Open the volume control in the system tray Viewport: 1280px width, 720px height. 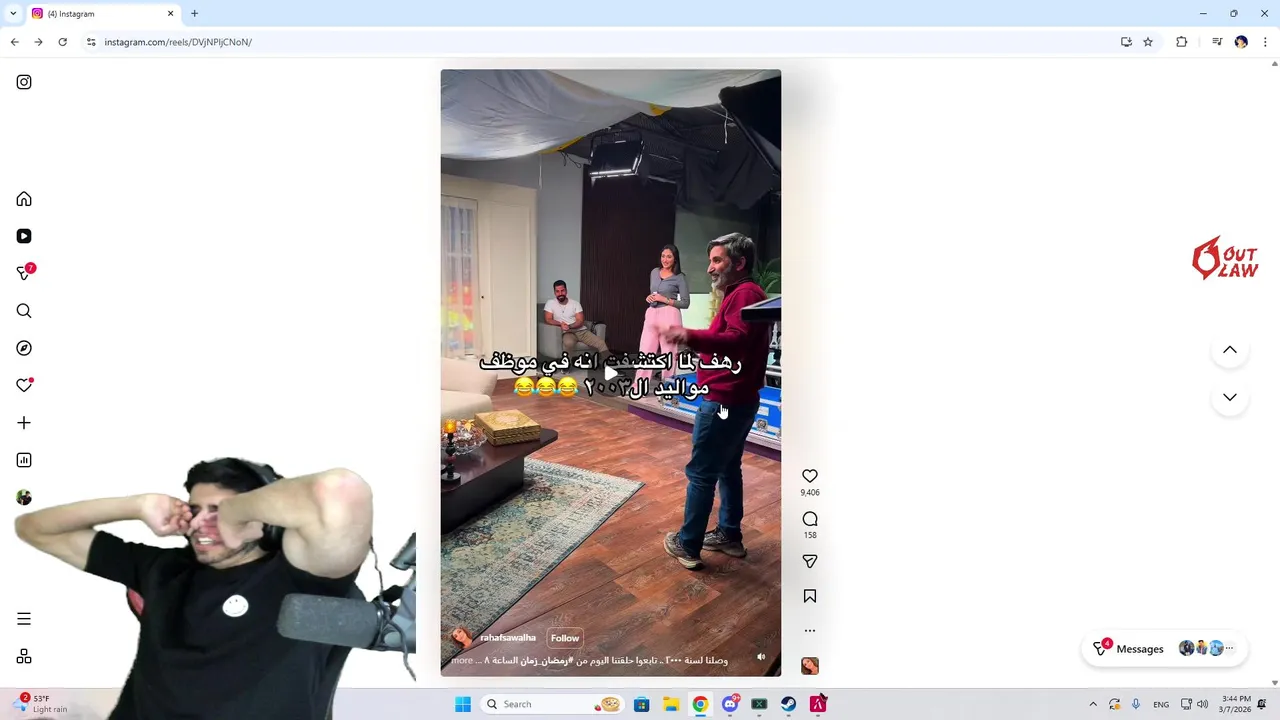[1202, 704]
